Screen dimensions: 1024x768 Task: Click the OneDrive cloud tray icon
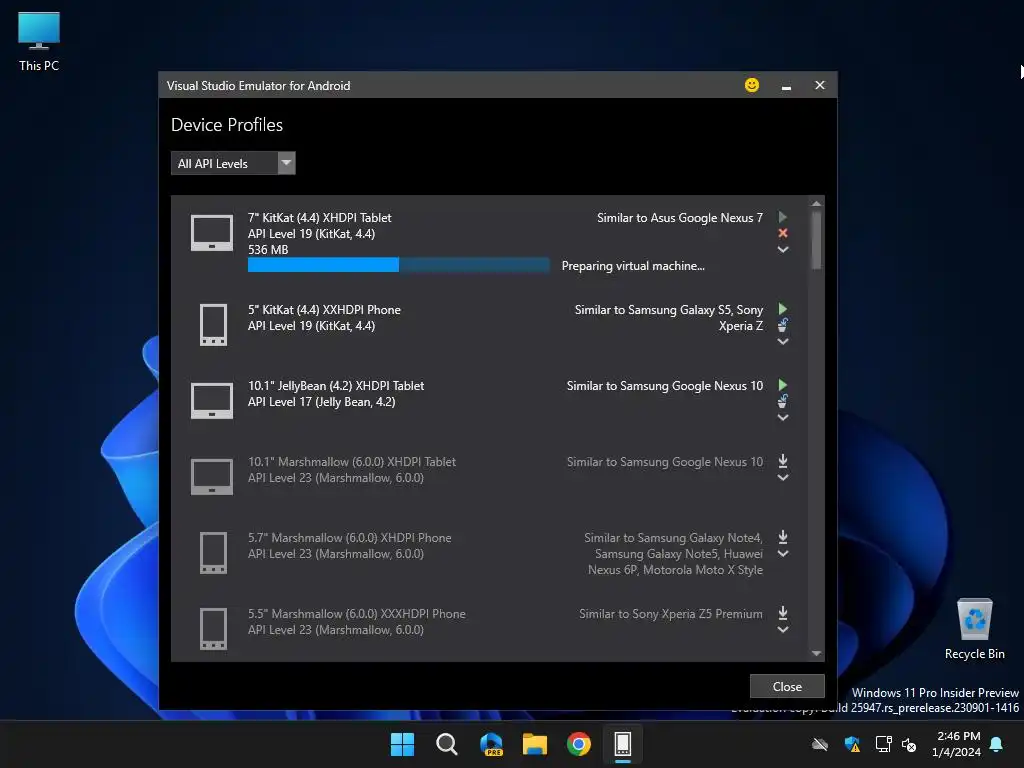tap(820, 744)
